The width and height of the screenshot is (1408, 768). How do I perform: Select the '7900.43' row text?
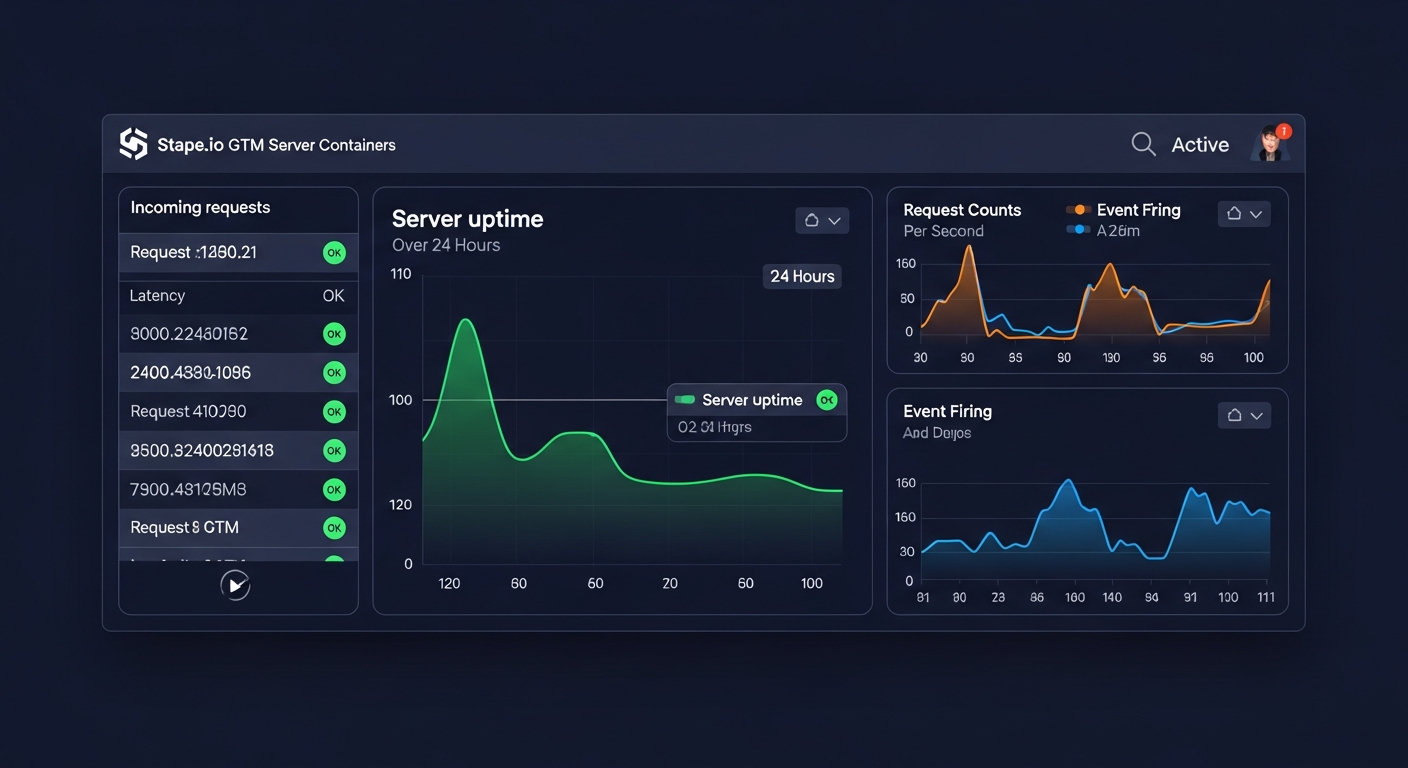[x=188, y=490]
